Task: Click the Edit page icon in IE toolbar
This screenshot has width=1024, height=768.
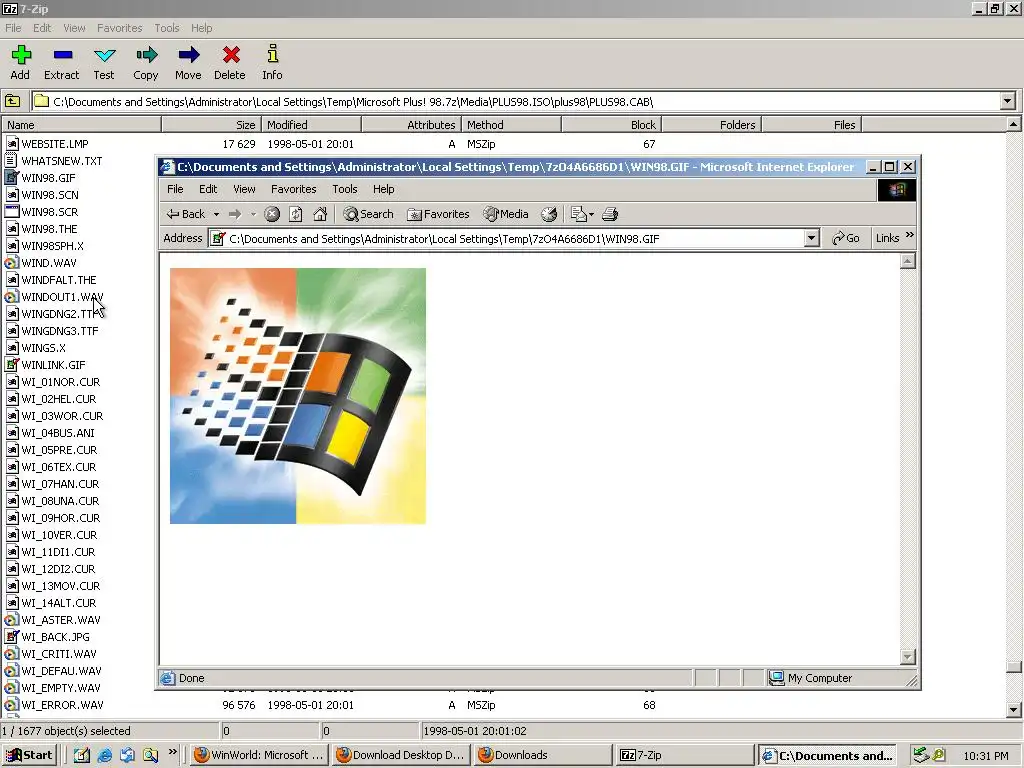Action: click(x=578, y=214)
